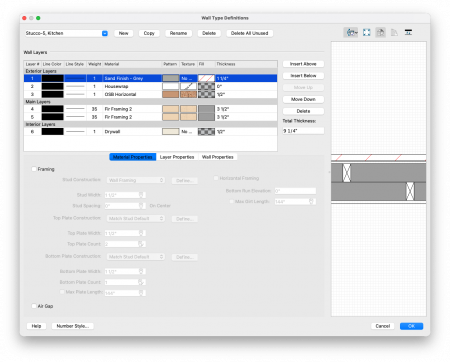The width and height of the screenshot is (450, 362).
Task: Open the Bottom Plate Construction dropdown
Action: click(x=136, y=257)
